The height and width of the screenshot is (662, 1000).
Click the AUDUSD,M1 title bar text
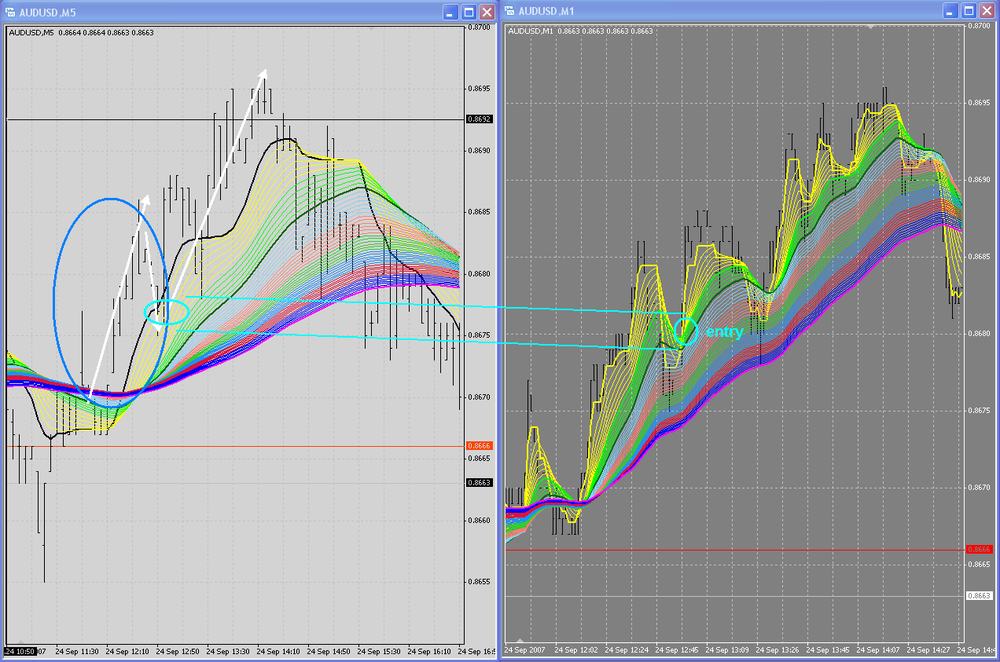pos(547,11)
